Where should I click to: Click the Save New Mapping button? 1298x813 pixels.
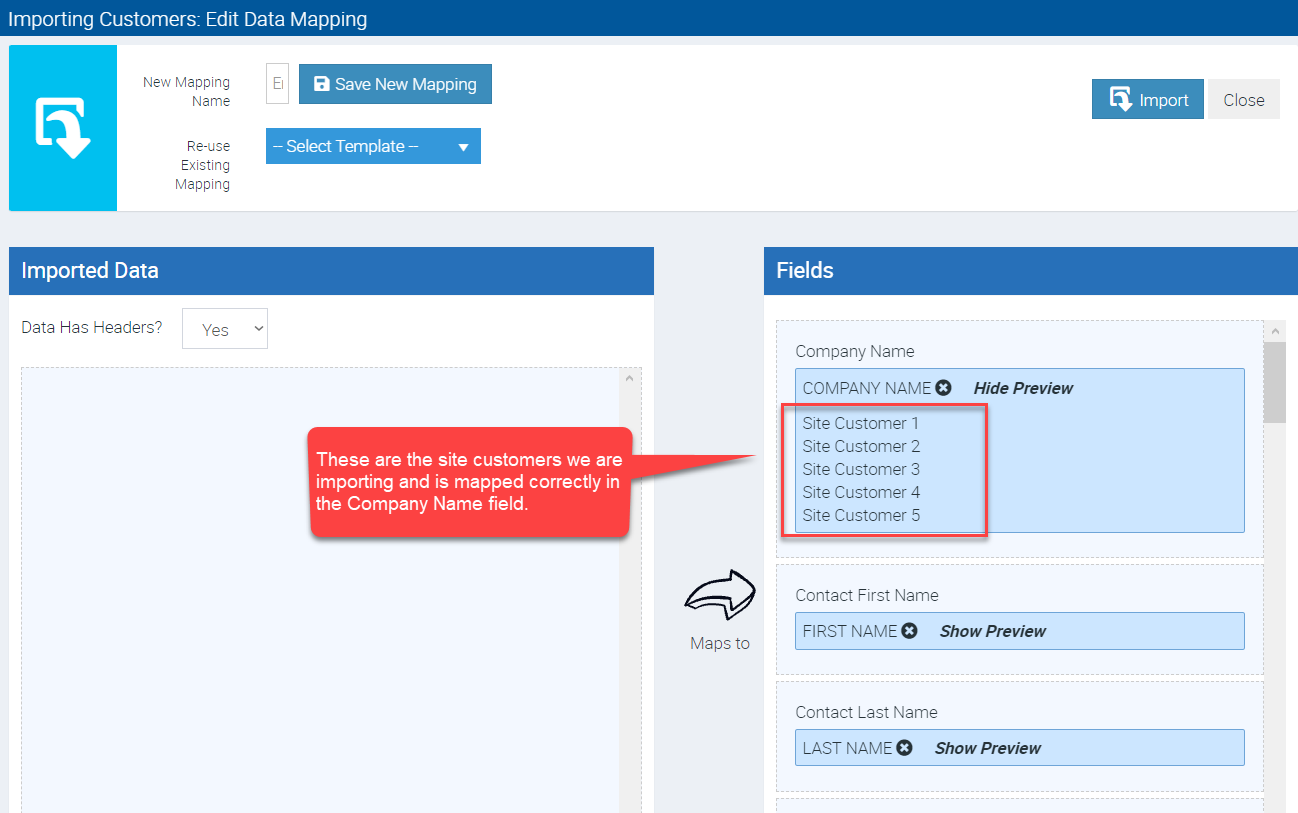(395, 84)
